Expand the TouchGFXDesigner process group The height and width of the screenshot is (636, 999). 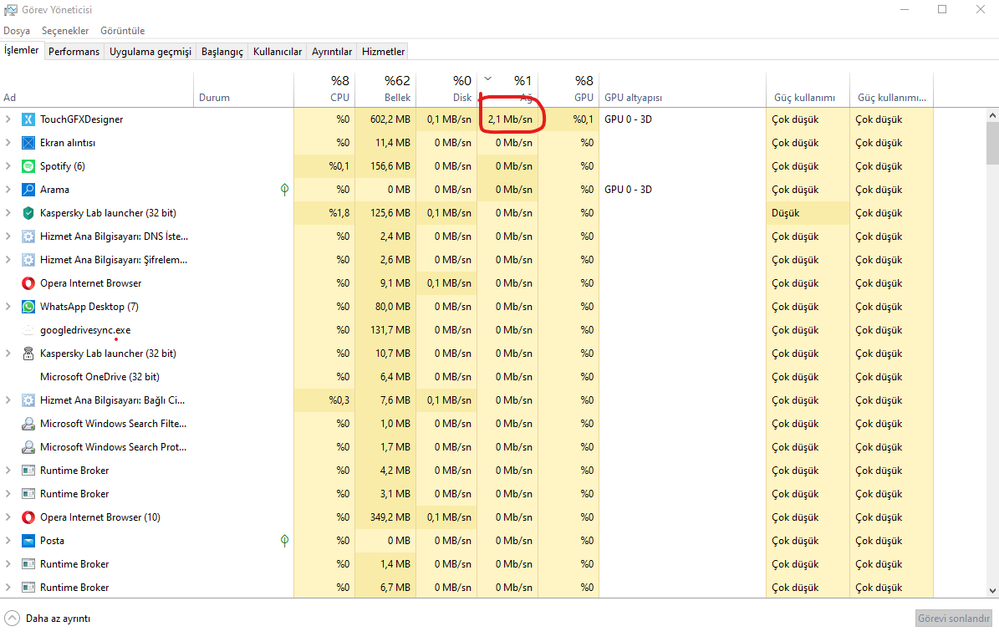[x=8, y=119]
